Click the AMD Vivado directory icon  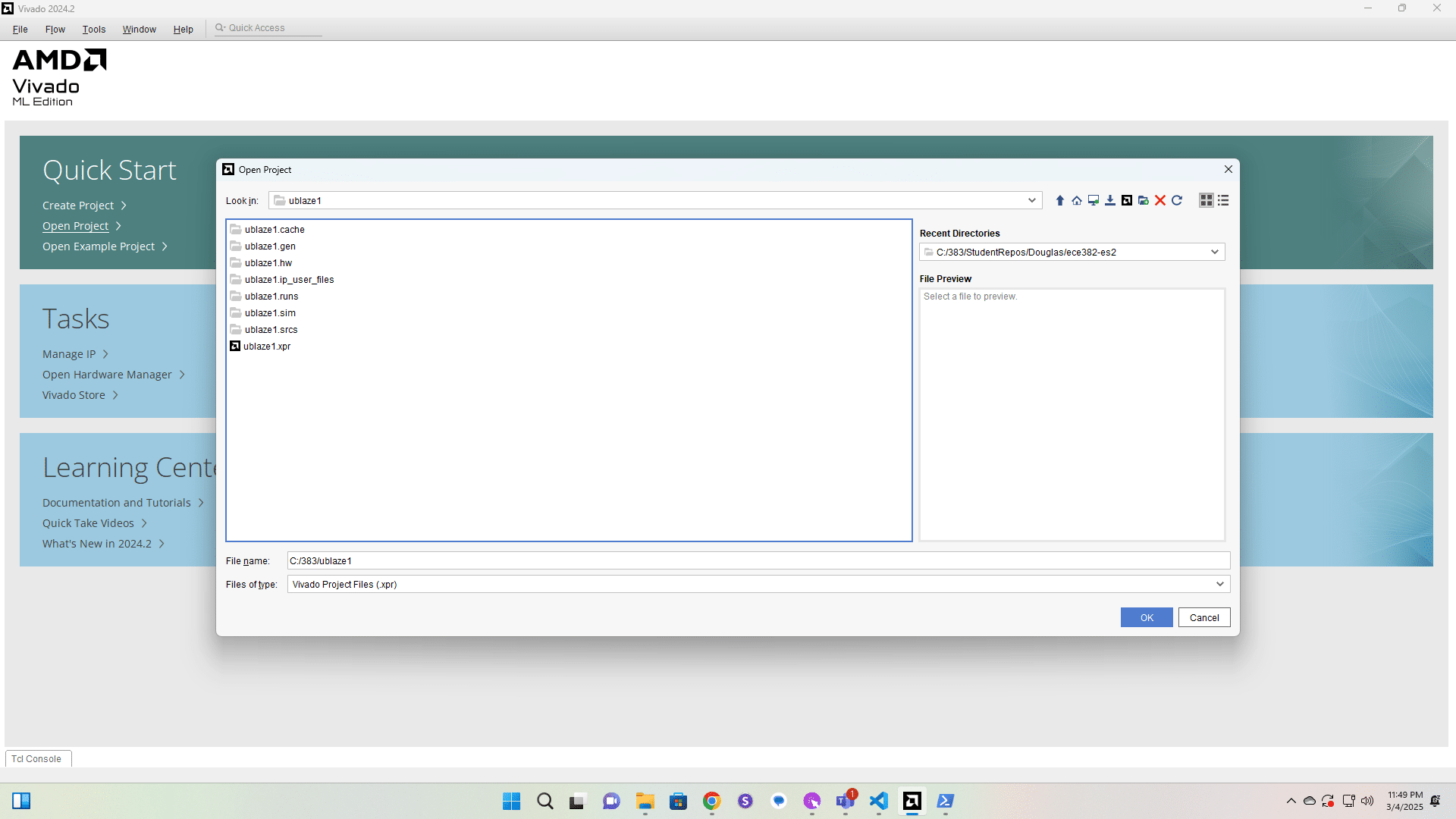1127,200
